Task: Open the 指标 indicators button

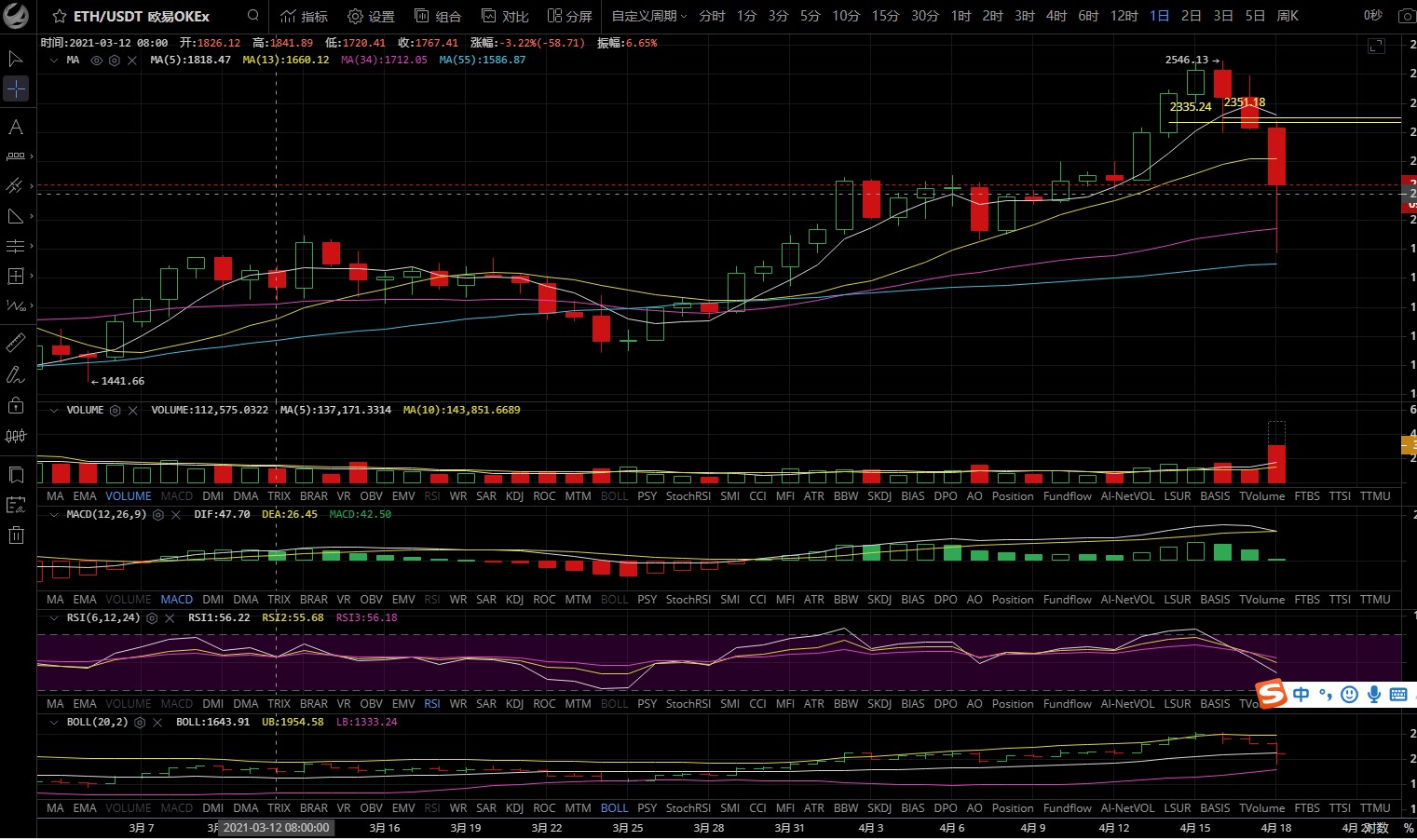Action: point(304,16)
